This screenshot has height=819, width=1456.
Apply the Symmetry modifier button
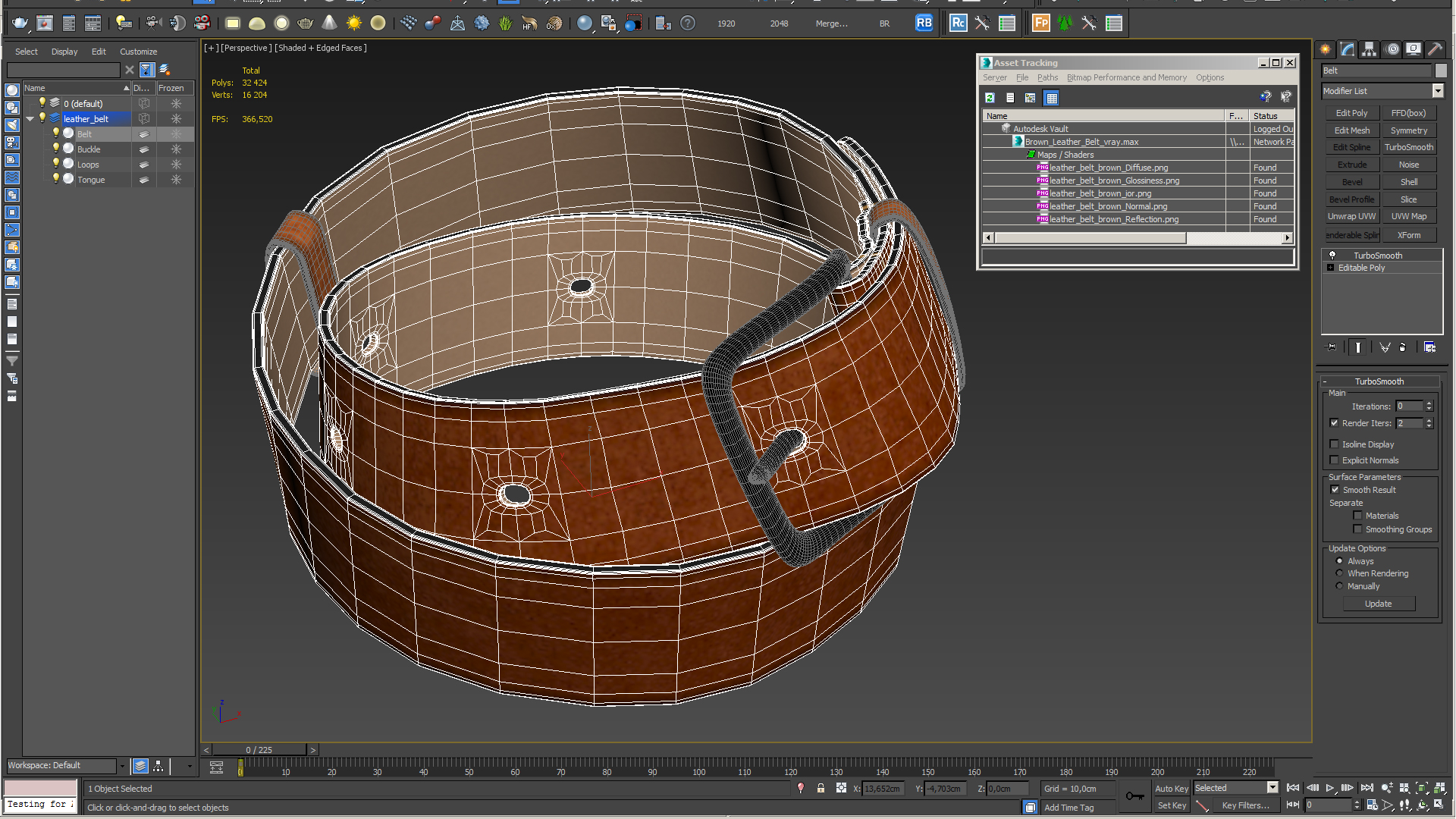(1409, 130)
